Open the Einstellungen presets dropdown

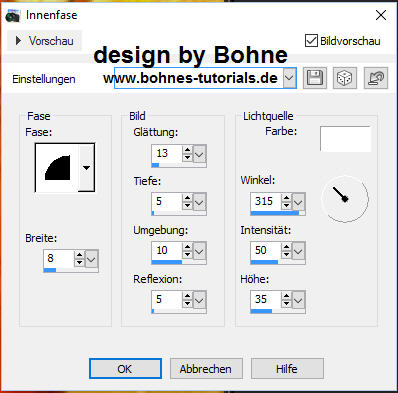pos(289,78)
